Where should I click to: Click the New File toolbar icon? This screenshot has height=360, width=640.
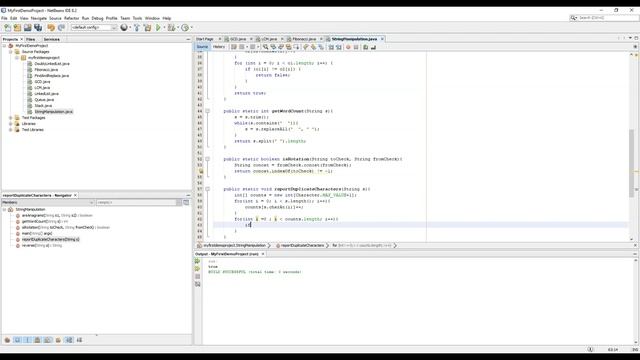click(x=7, y=27)
